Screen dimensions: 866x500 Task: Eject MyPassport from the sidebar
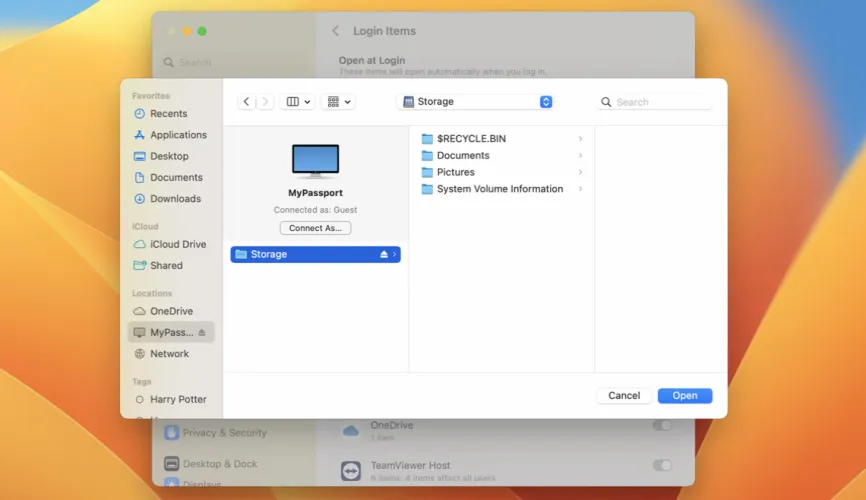tap(202, 332)
